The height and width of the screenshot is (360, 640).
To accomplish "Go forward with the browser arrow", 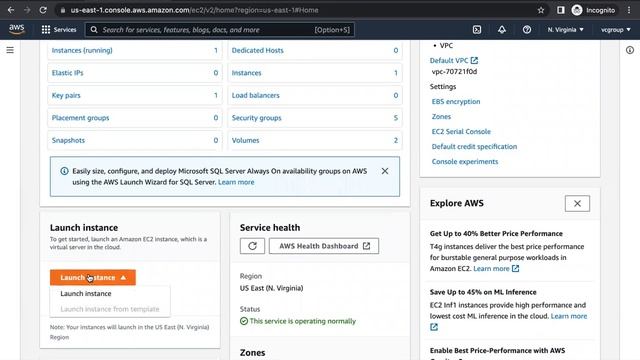I will [x=27, y=10].
